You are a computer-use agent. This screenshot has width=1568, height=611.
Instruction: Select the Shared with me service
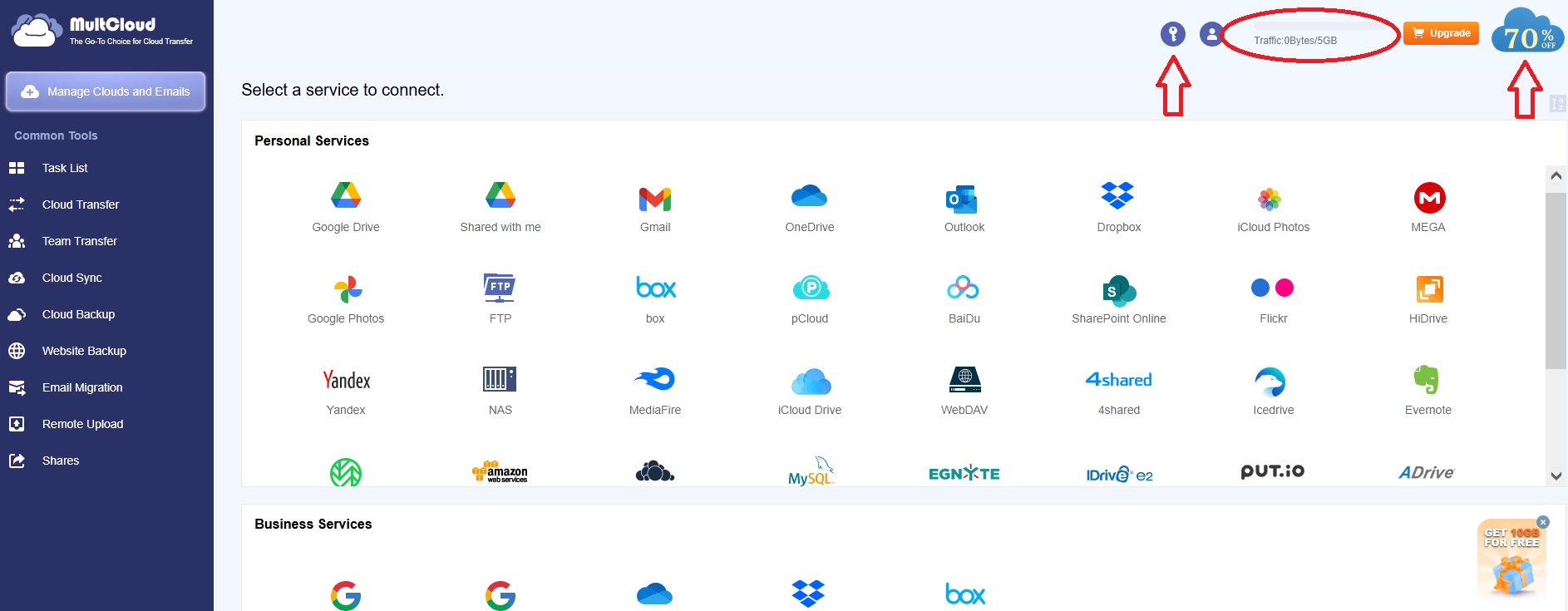pos(500,207)
